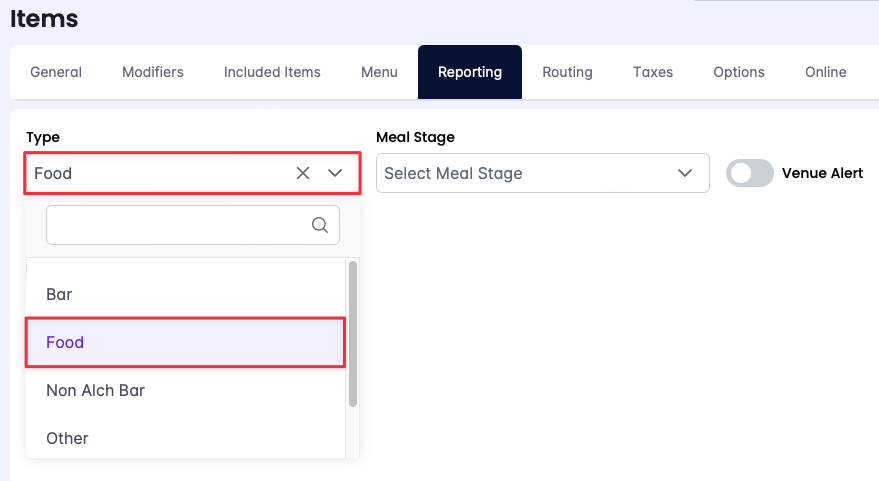Toggle the Venue Alert switch

(x=749, y=173)
